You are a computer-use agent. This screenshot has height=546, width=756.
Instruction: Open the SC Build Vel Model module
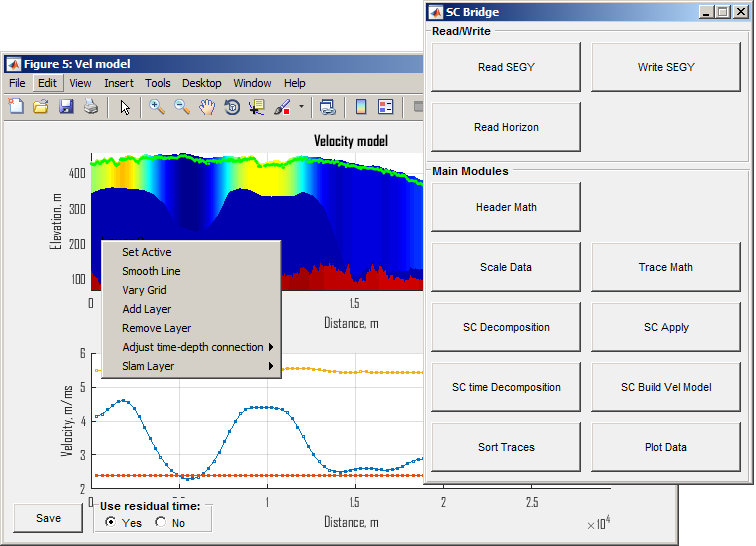coord(666,387)
